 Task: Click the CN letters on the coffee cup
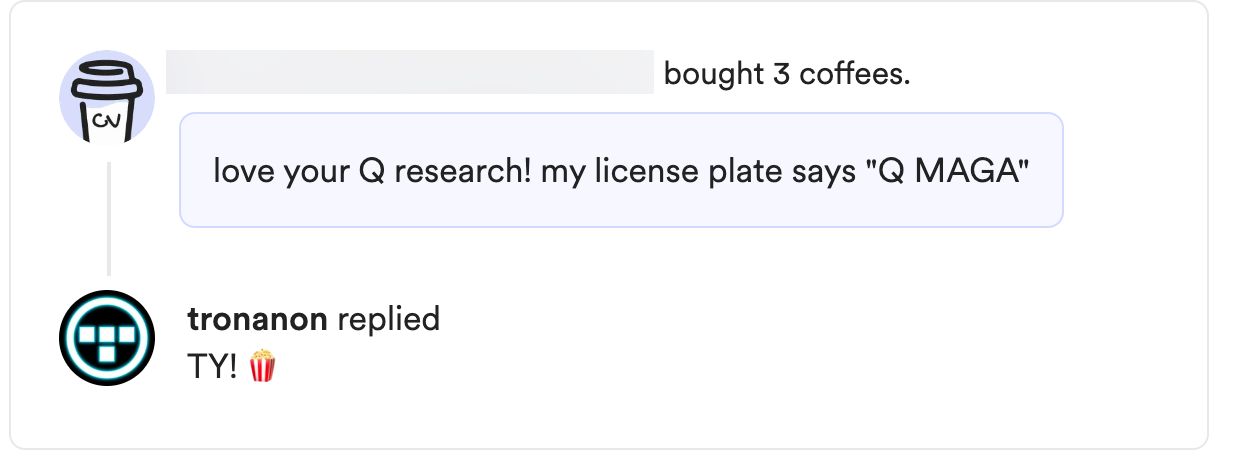pyautogui.click(x=105, y=122)
